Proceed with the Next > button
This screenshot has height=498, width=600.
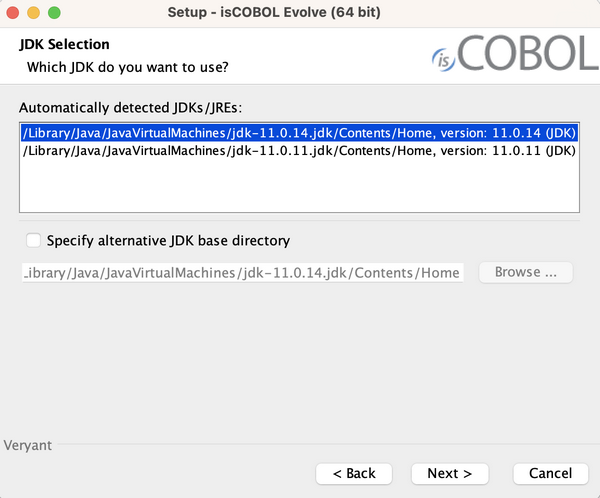pos(450,474)
